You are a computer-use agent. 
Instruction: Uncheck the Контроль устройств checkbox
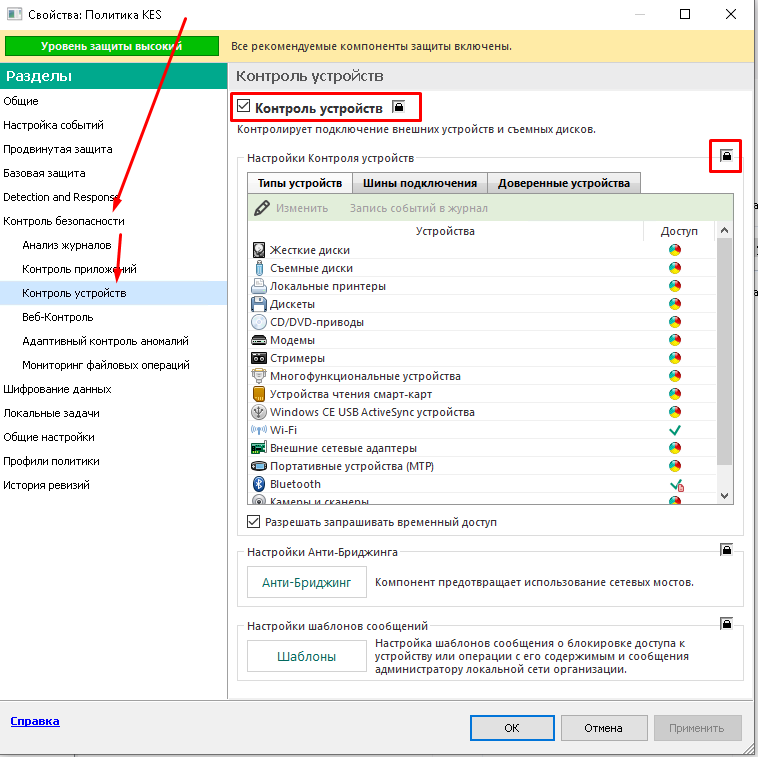pyautogui.click(x=243, y=105)
